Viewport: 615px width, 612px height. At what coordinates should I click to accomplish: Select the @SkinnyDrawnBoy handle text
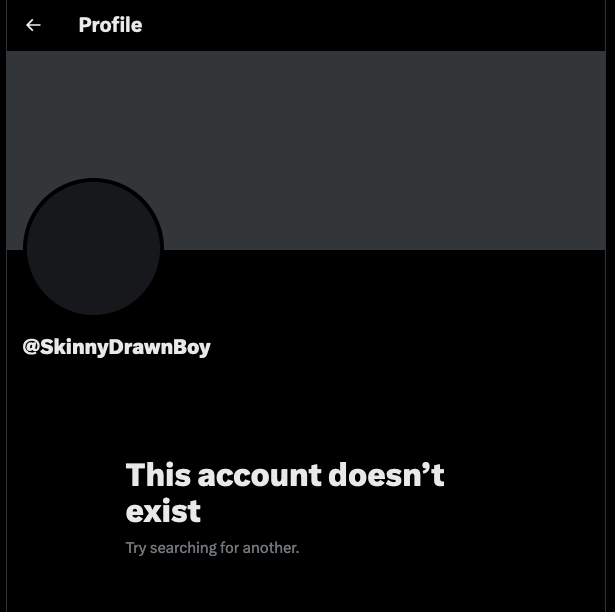tap(116, 347)
